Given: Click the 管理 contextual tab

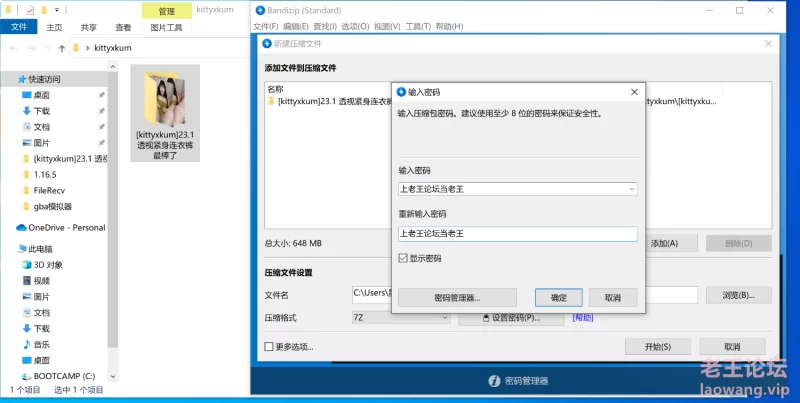Looking at the screenshot, I should [166, 11].
